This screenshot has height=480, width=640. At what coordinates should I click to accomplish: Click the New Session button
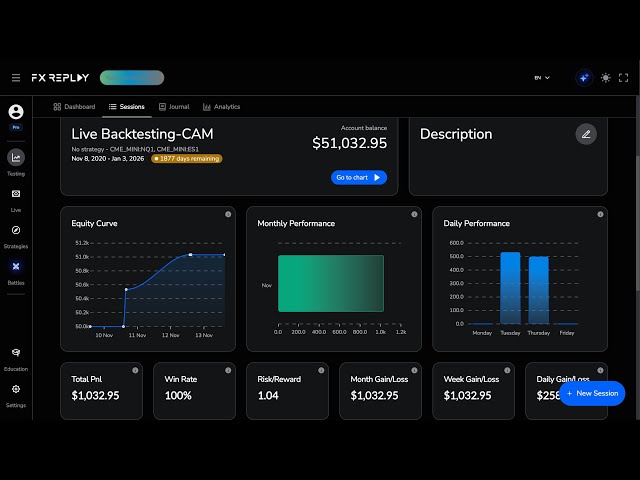point(592,393)
